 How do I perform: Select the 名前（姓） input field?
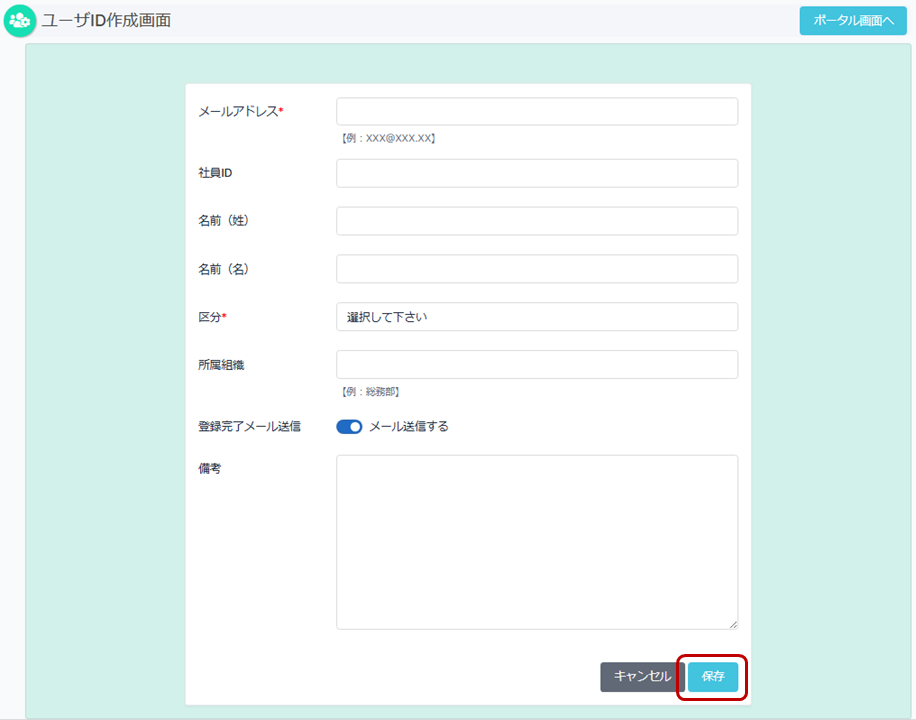click(537, 221)
